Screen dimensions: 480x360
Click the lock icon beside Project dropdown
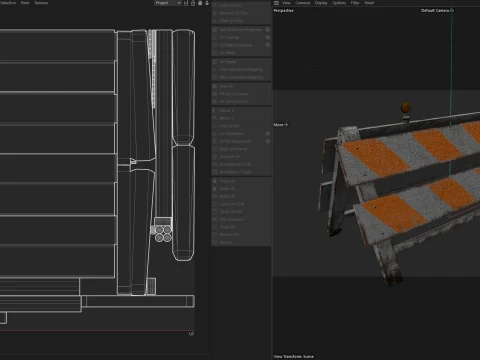tap(193, 3)
